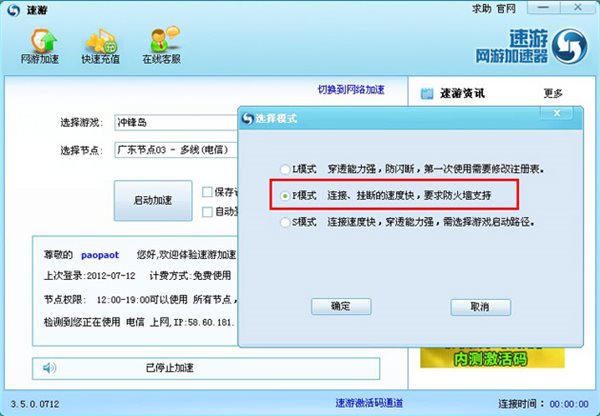Click the 上次登录:2012-07-12 text
The width and height of the screenshot is (600, 416).
90,276
